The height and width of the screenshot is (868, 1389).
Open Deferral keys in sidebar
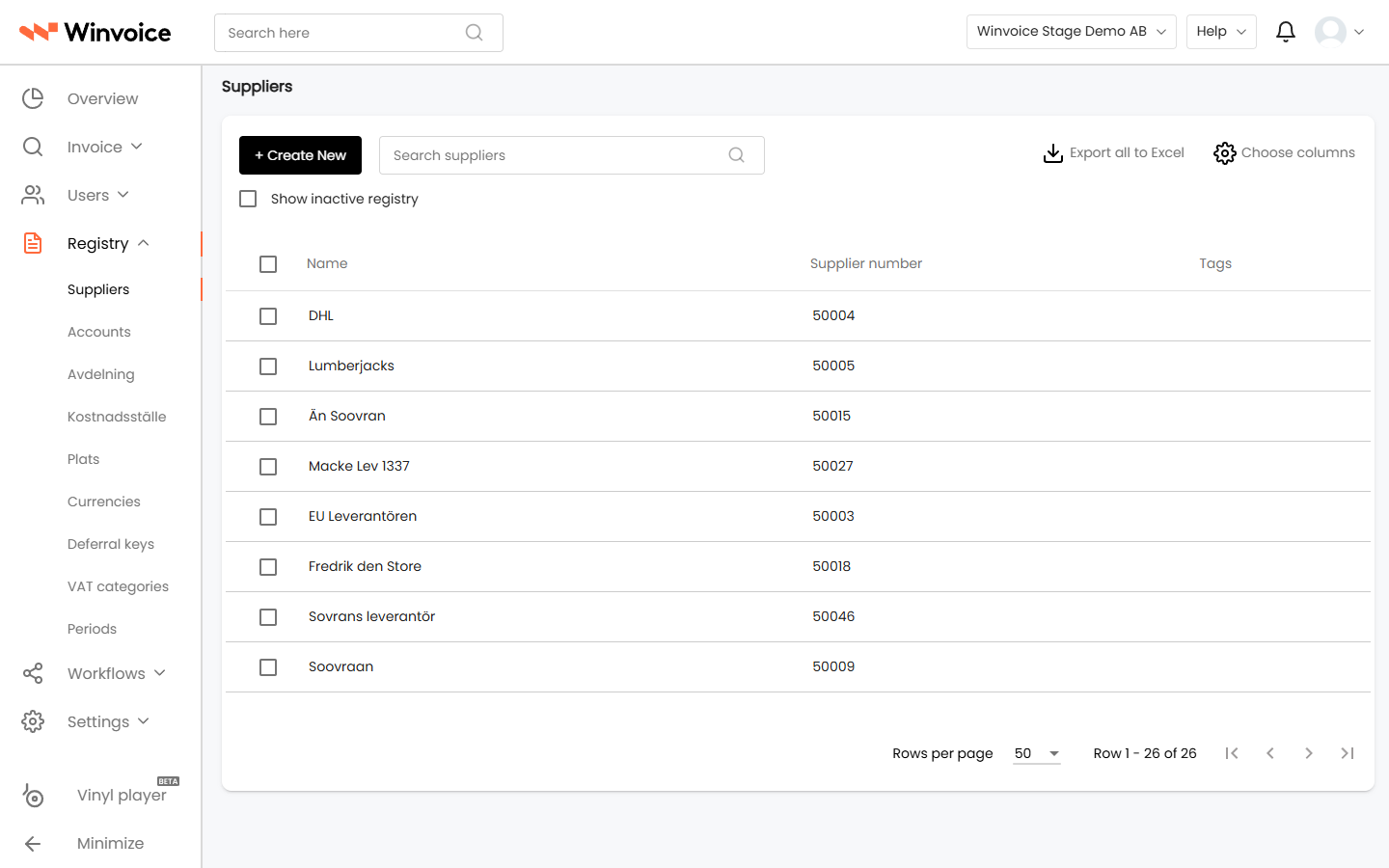111,544
